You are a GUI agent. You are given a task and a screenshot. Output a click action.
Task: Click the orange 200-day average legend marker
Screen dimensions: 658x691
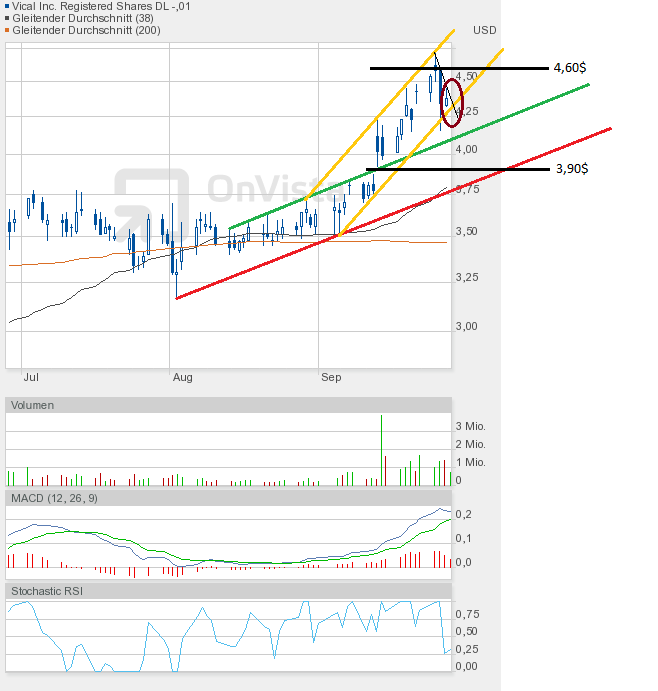[8, 31]
